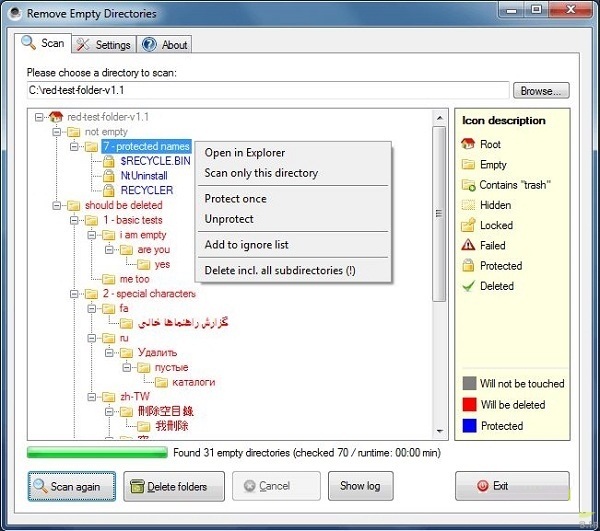Image resolution: width=600 pixels, height=531 pixels.
Task: Click the directory path input field
Action: click(267, 91)
